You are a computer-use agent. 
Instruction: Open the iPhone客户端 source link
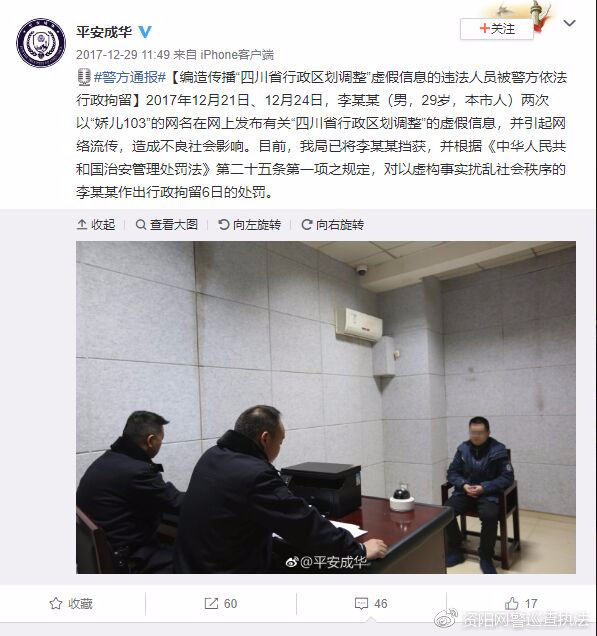point(237,54)
